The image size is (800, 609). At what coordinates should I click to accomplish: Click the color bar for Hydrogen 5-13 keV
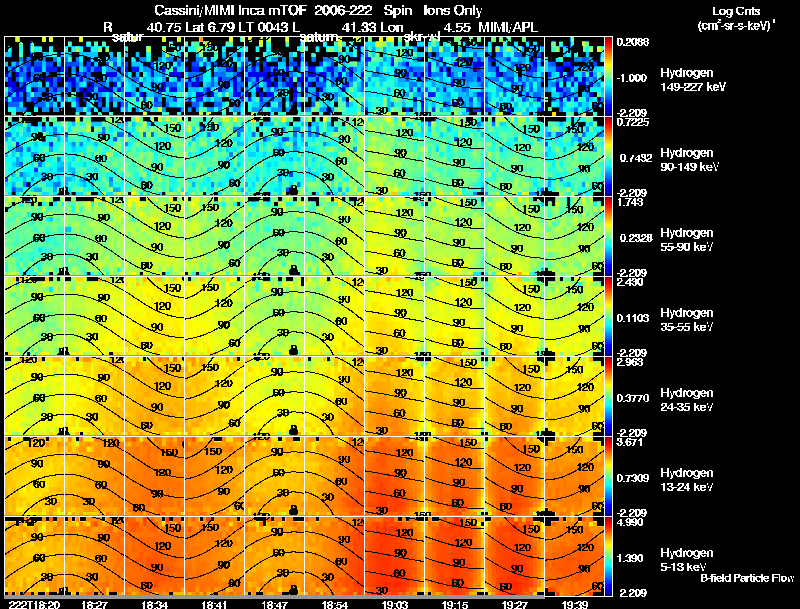608,556
